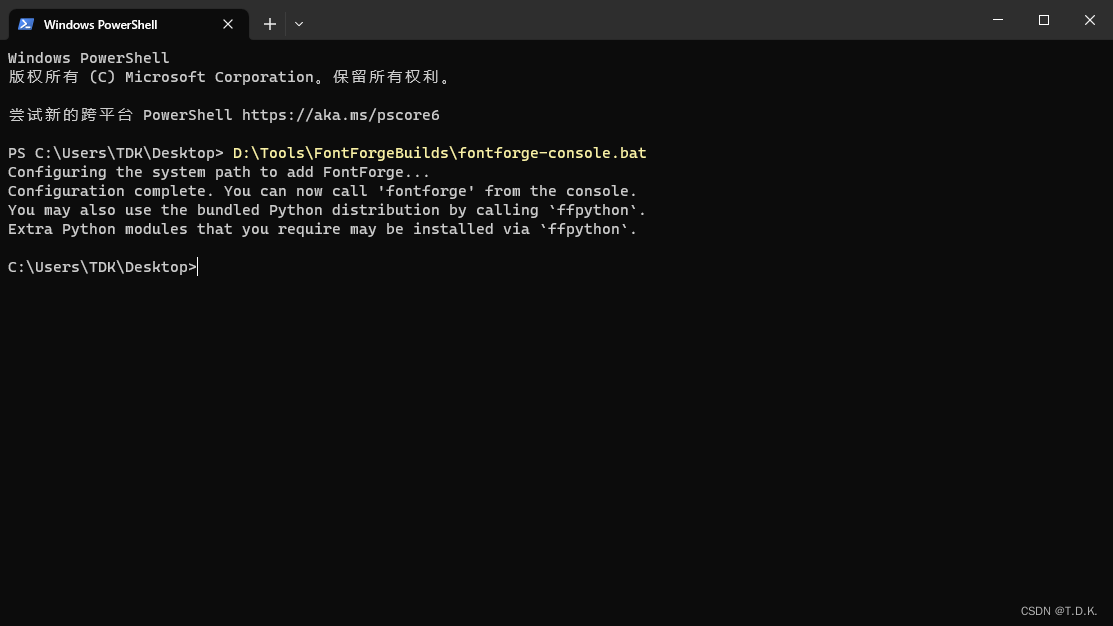
Task: Click the fontforge-console.bat command path
Action: (439, 153)
